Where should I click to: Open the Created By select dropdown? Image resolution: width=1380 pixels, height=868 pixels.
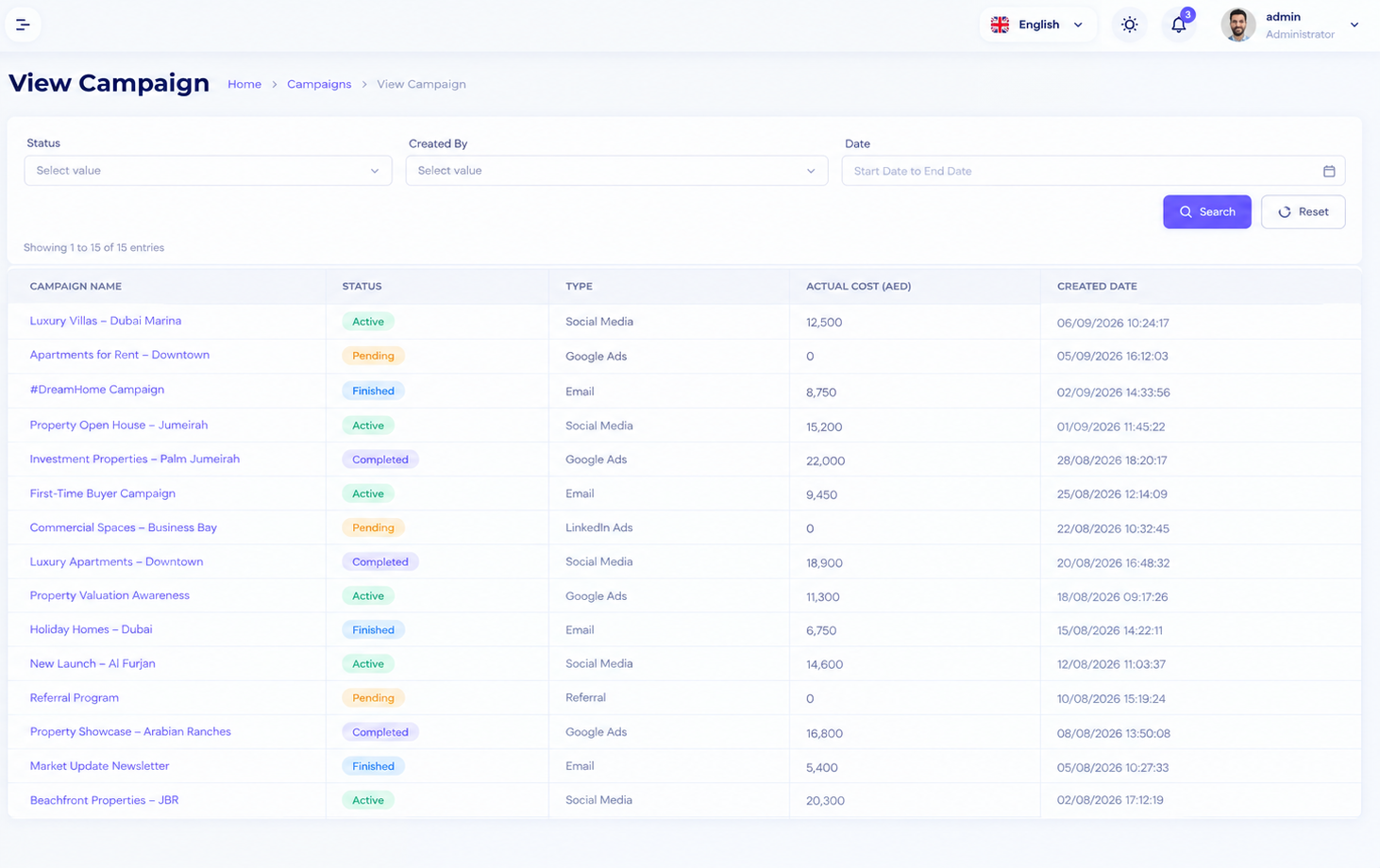(616, 171)
